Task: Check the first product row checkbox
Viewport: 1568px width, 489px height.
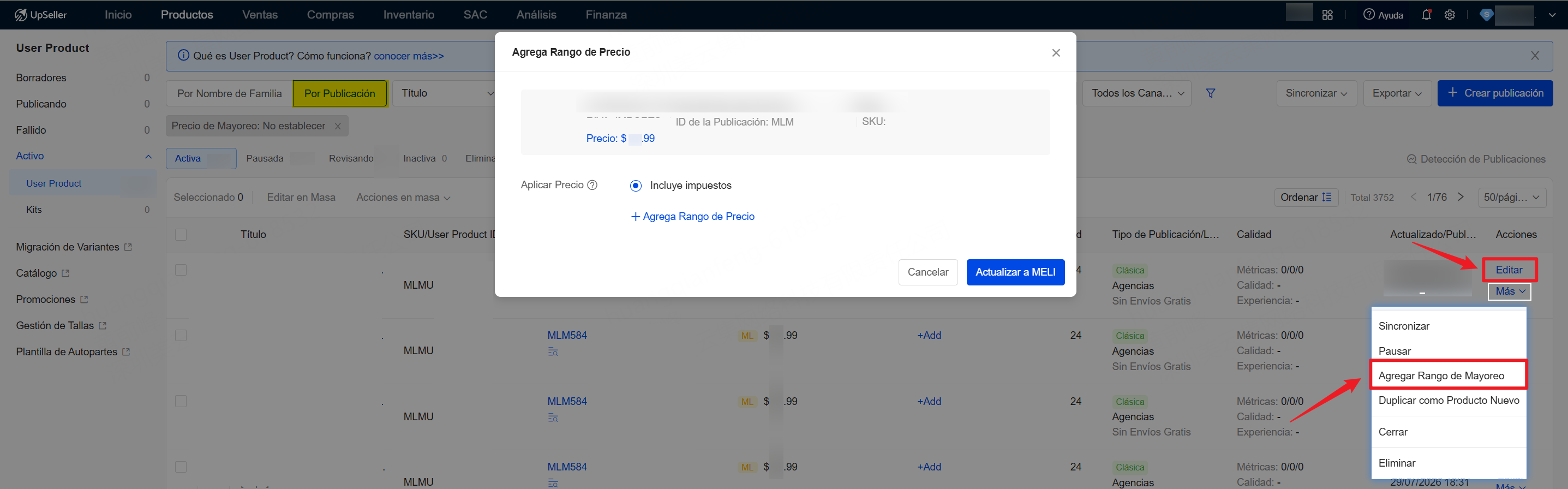Action: [x=181, y=270]
